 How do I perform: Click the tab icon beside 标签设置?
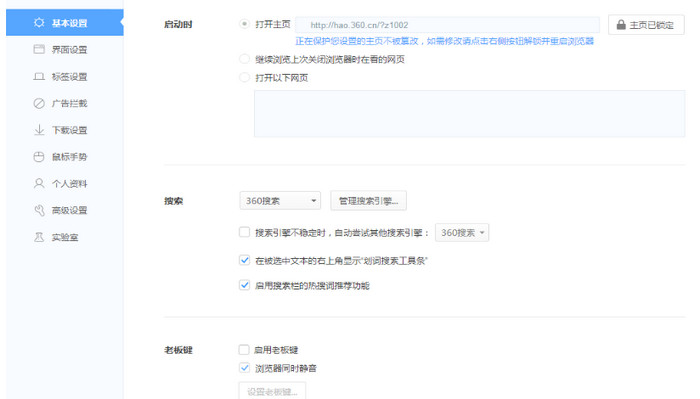click(39, 77)
